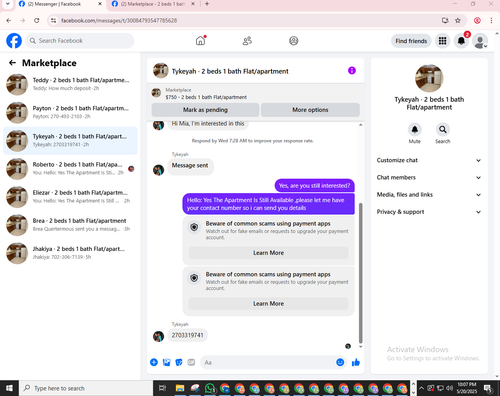Open the Roberto conversation

(70, 169)
